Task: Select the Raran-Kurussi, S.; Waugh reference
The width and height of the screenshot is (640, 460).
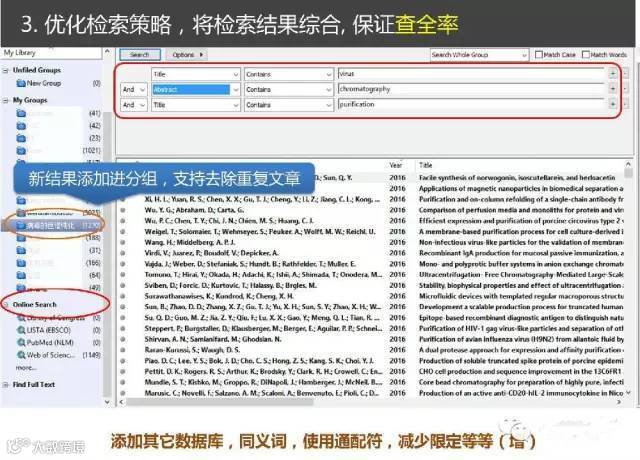Action: (192, 350)
